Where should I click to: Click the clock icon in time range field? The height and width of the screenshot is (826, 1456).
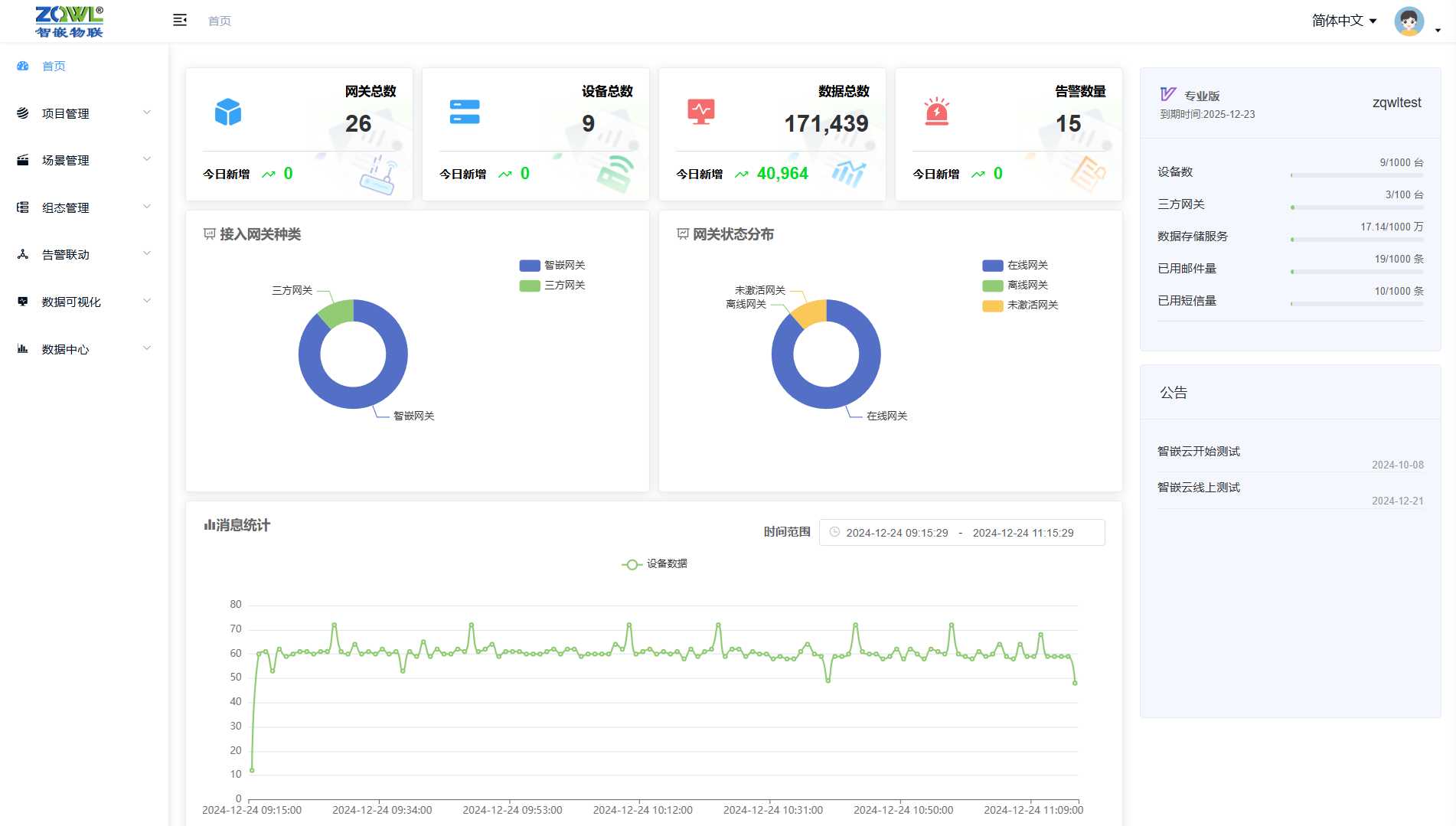tap(834, 532)
